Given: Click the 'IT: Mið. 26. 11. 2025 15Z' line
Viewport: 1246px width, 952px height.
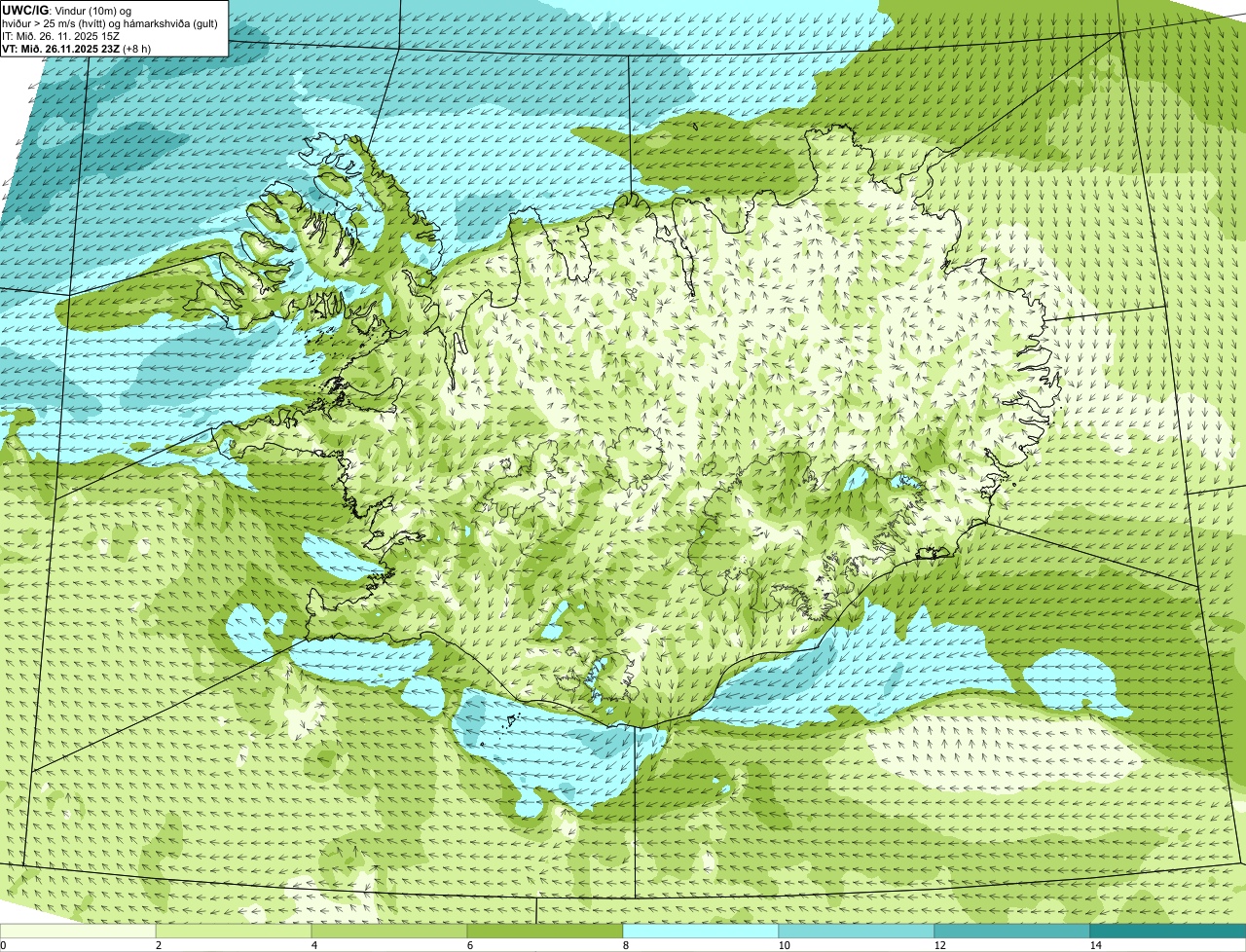Looking at the screenshot, I should click(60, 35).
